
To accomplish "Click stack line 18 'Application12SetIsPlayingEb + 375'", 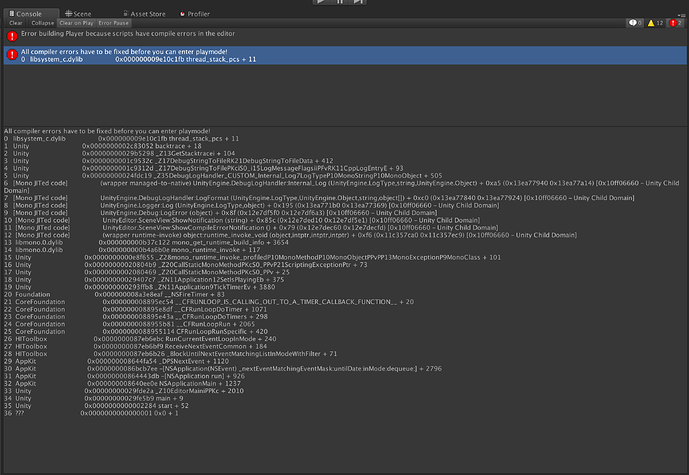I will point(144,279).
